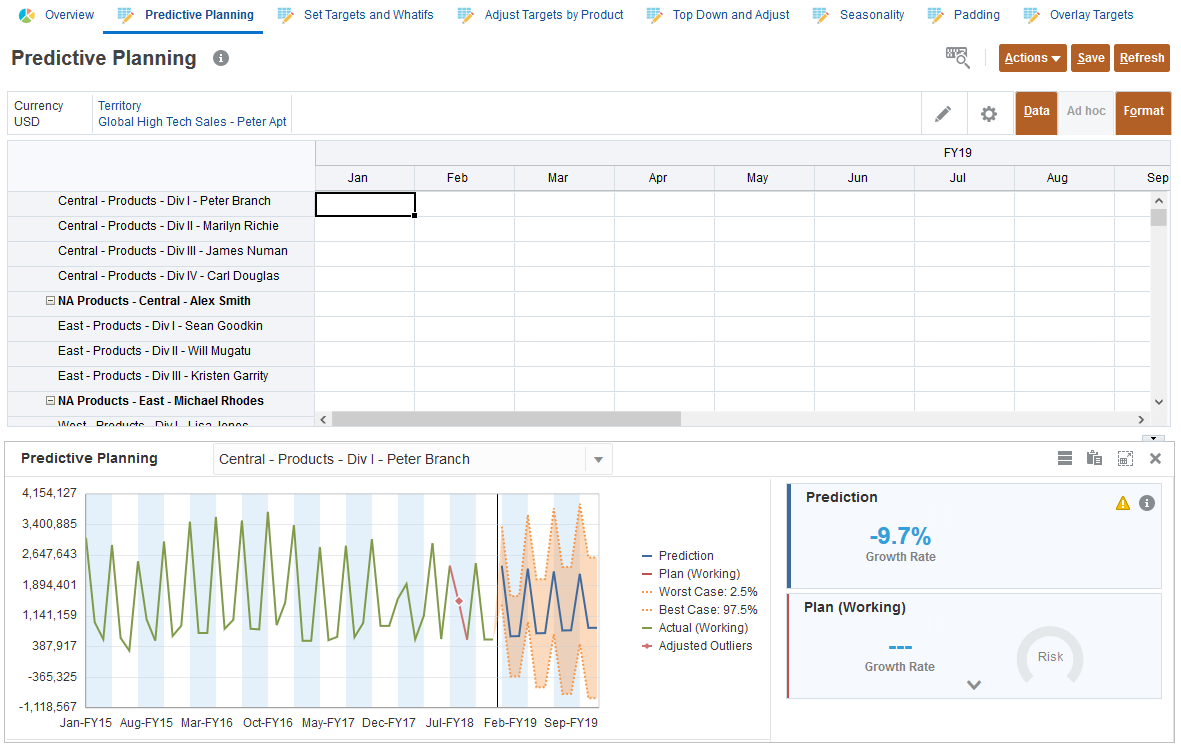Screen dimensions: 1181x747
Task: Click the horizontal scrollbar right arrow
Action: click(1141, 419)
